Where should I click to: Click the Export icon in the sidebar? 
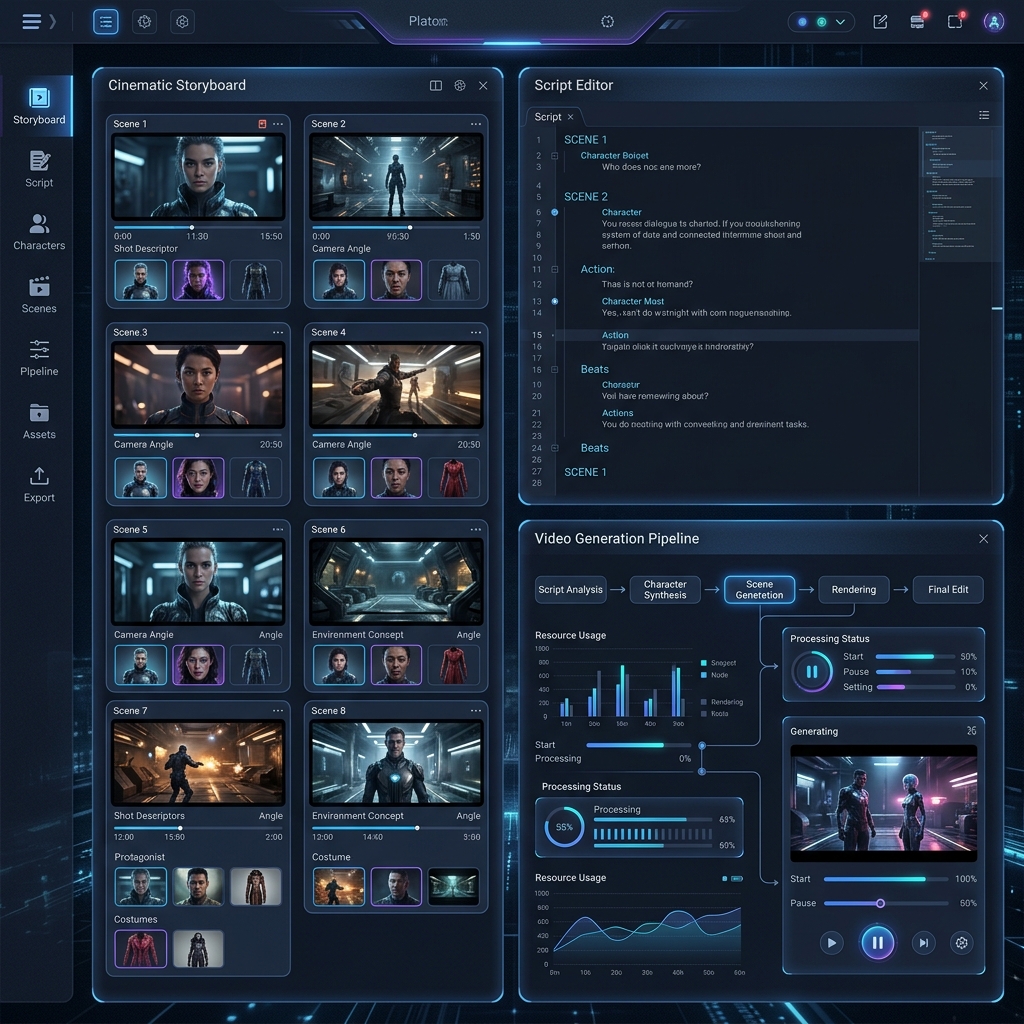(x=39, y=484)
